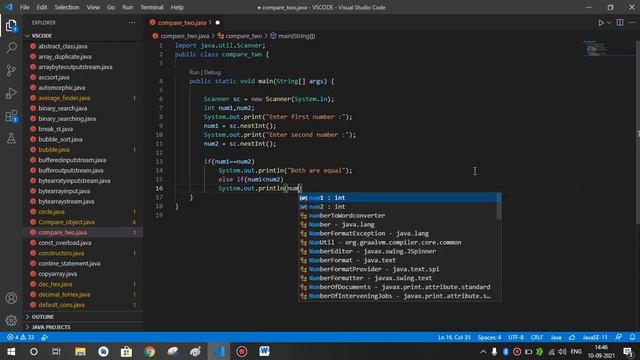
Task: Select NumberFormat - java.text suggestion
Action: point(398,260)
